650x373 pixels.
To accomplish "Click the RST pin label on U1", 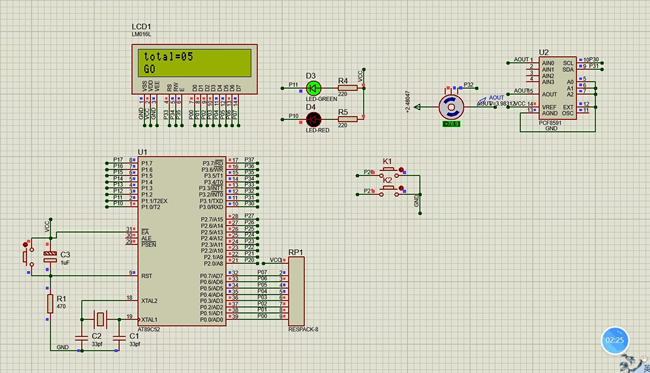I will (146, 276).
